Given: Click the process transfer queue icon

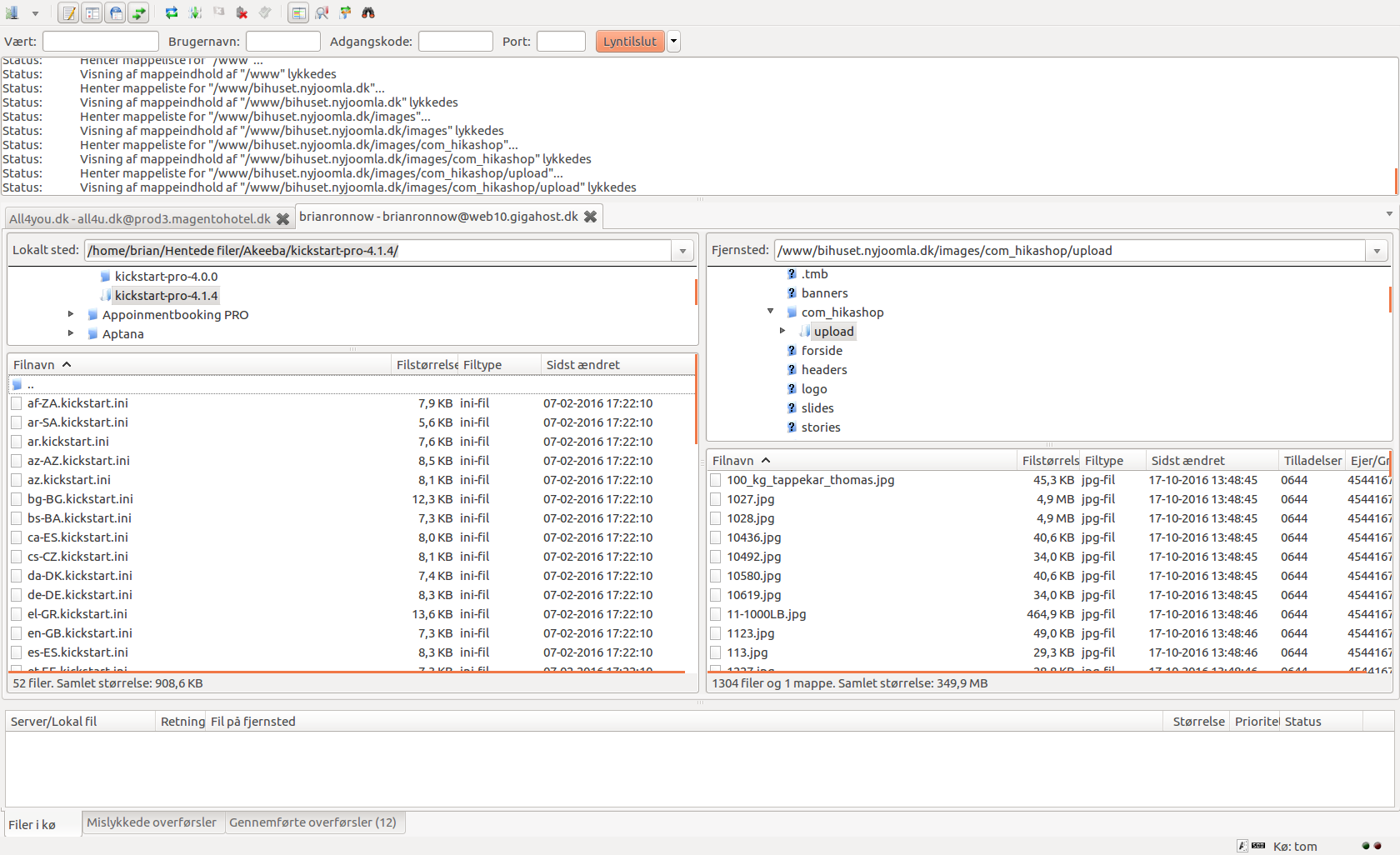Looking at the screenshot, I should pyautogui.click(x=195, y=13).
